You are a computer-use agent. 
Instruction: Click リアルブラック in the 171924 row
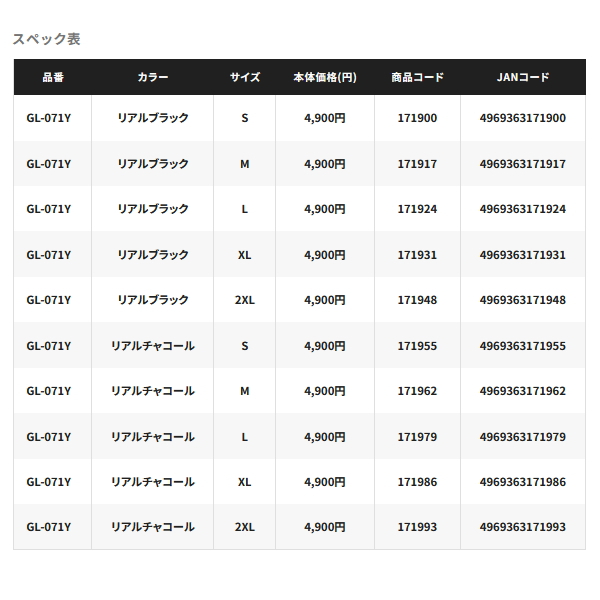pos(153,209)
